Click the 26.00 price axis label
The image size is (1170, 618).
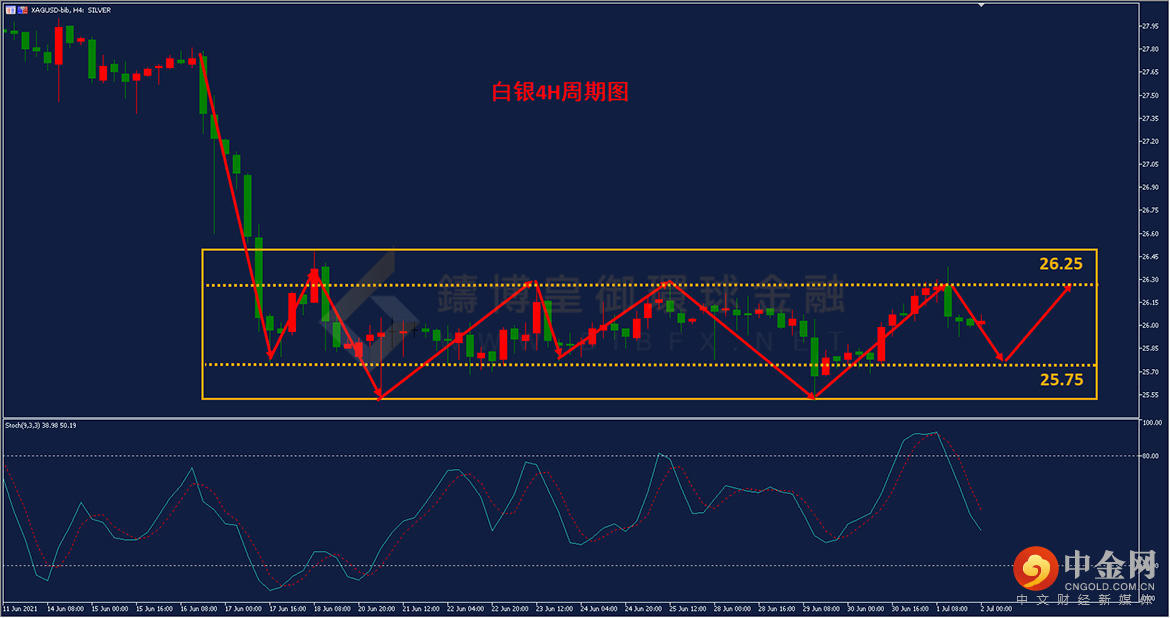pos(1150,325)
